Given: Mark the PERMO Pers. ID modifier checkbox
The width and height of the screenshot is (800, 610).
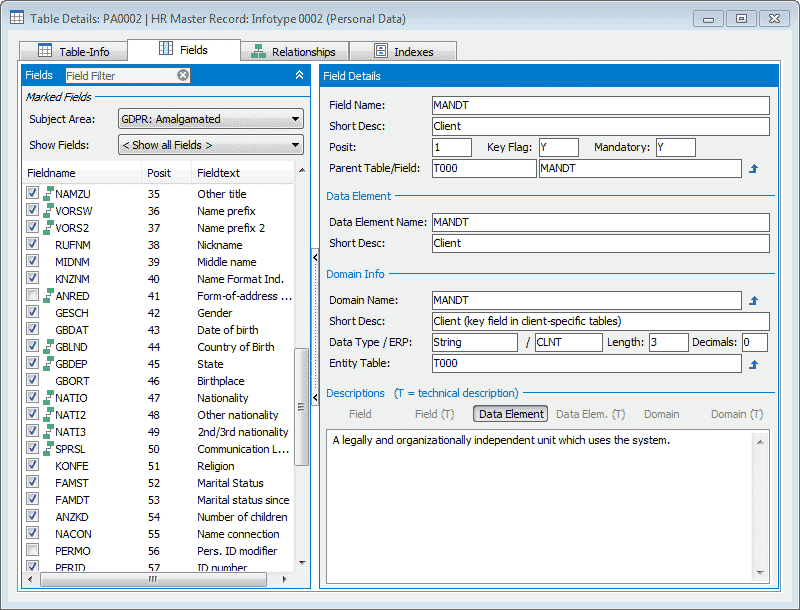Looking at the screenshot, I should [x=32, y=550].
